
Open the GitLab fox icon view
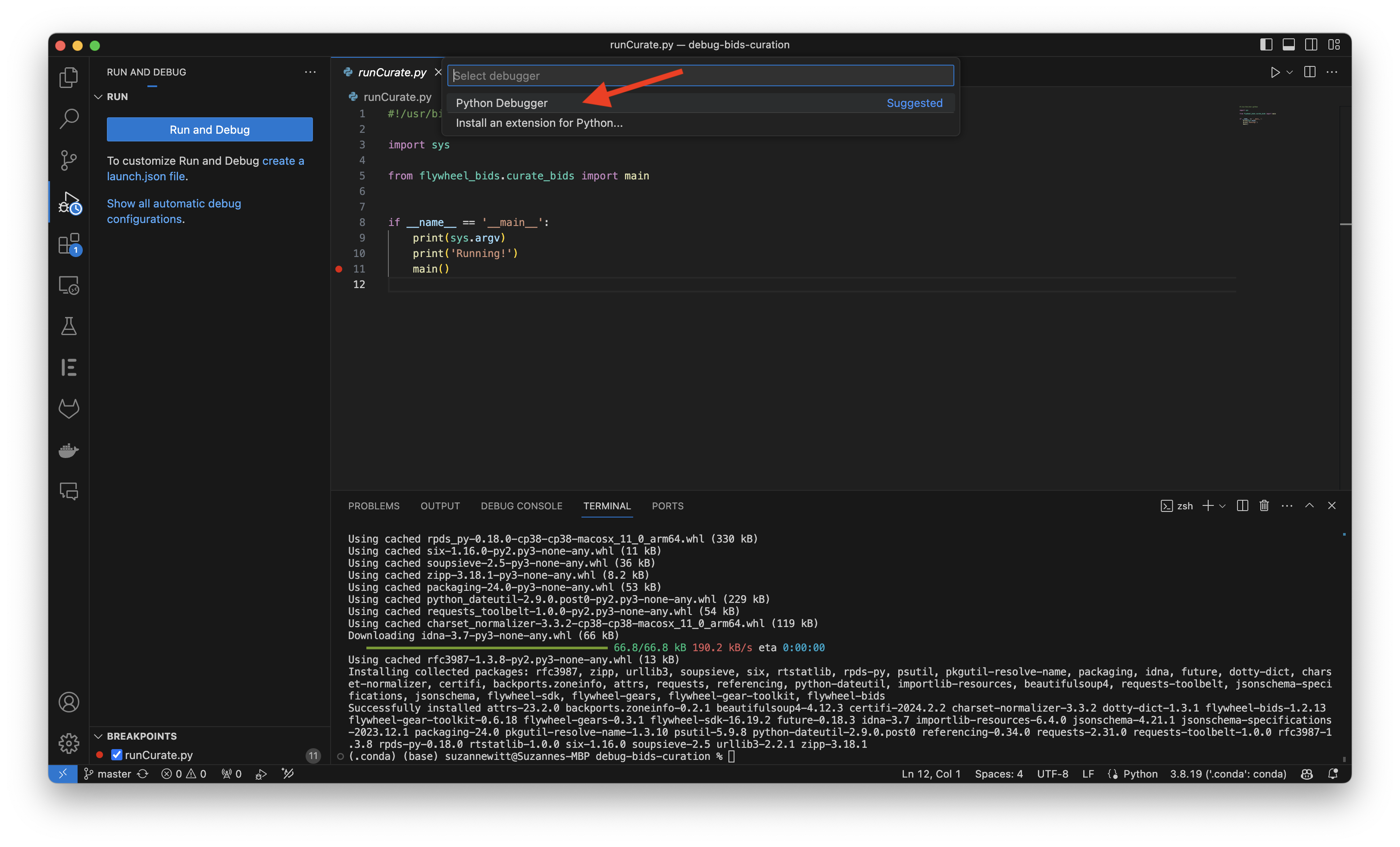coord(69,408)
